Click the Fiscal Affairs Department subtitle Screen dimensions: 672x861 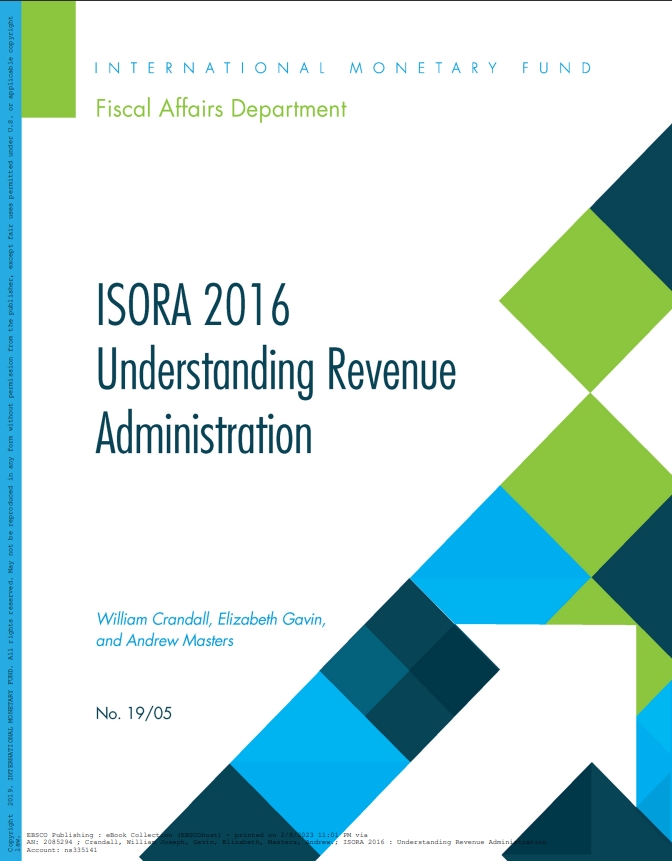[x=221, y=108]
